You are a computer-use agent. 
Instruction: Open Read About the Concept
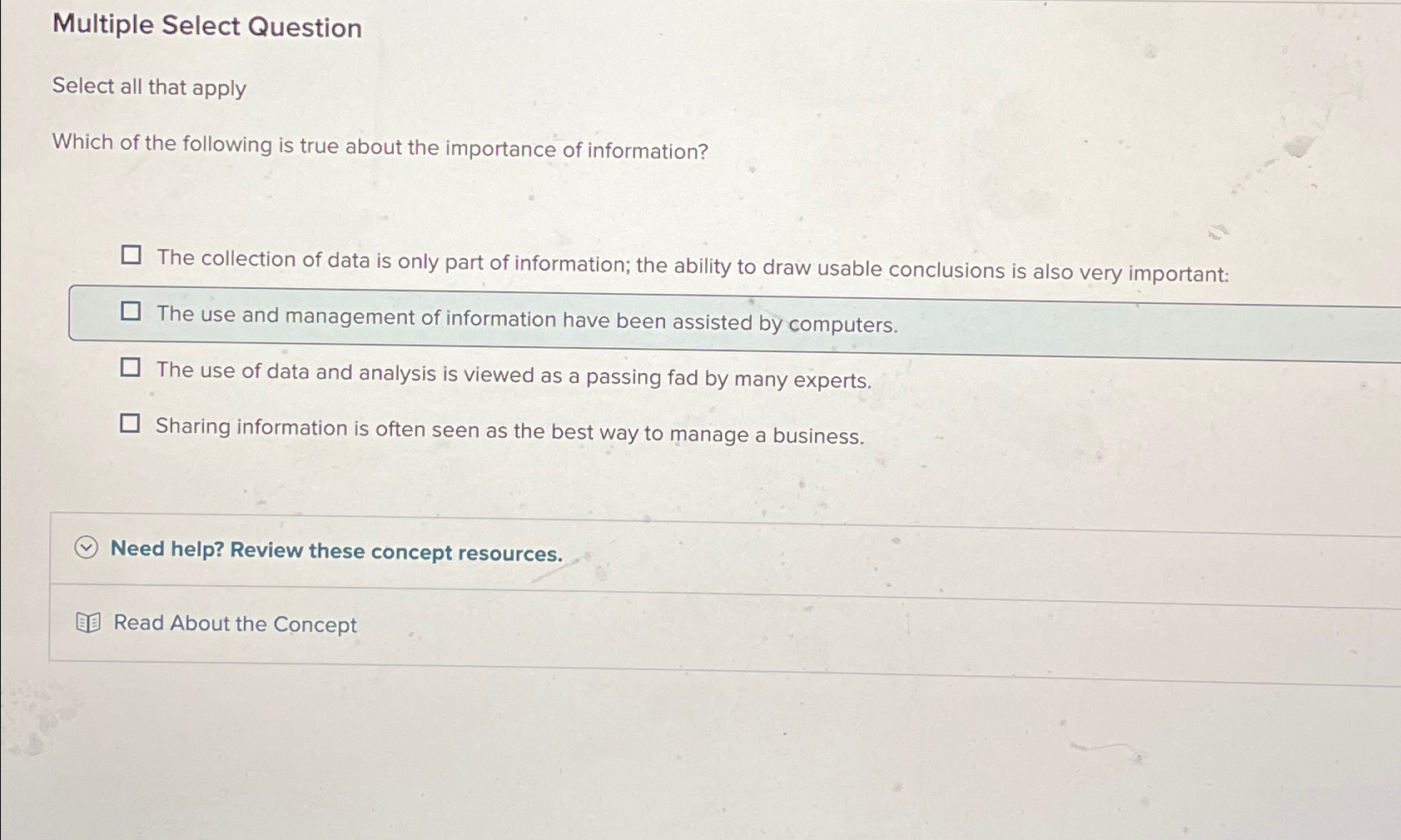click(235, 624)
